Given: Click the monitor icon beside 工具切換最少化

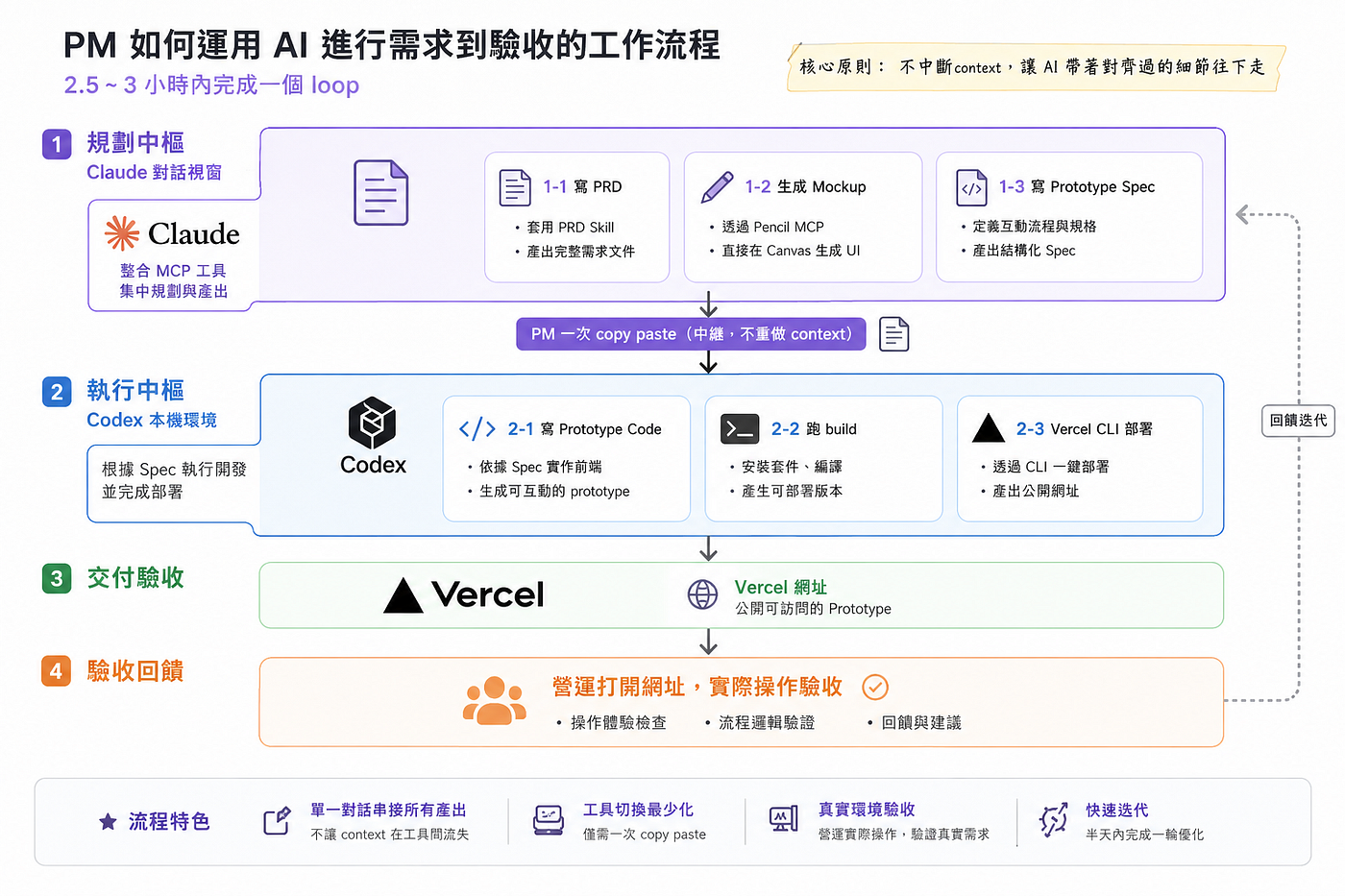Looking at the screenshot, I should 549,820.
